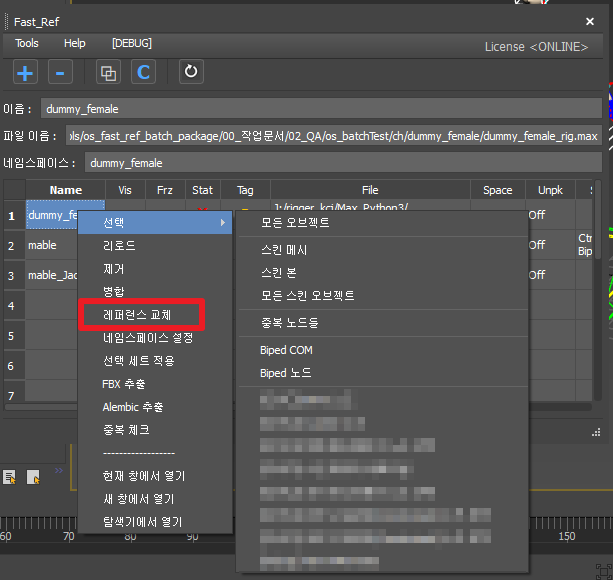Click the list-with-cursor icon at bottom left
This screenshot has height=580, width=613.
pos(9,477)
